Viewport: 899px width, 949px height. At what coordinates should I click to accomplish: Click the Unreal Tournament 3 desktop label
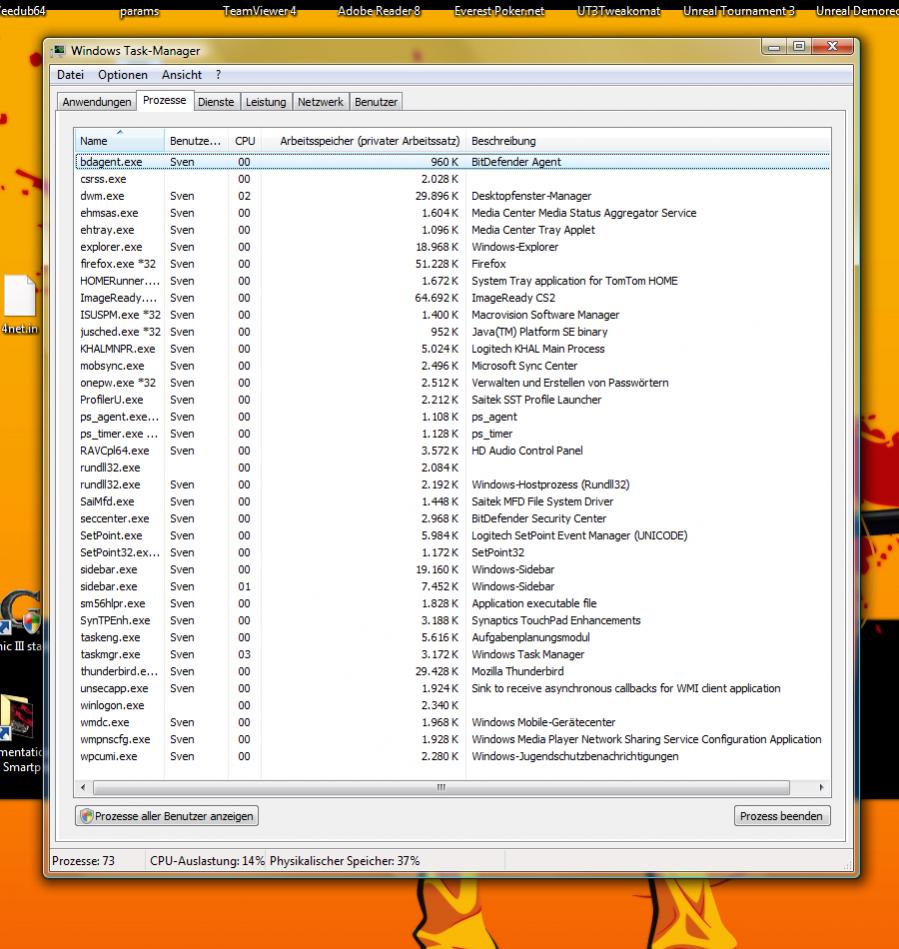(739, 11)
